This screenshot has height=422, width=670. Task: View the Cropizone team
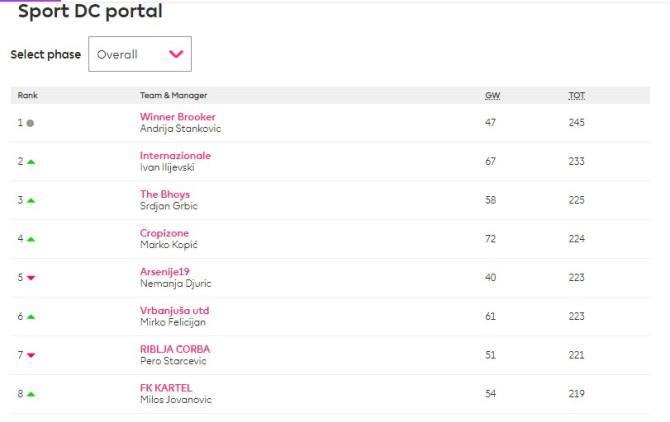164,233
